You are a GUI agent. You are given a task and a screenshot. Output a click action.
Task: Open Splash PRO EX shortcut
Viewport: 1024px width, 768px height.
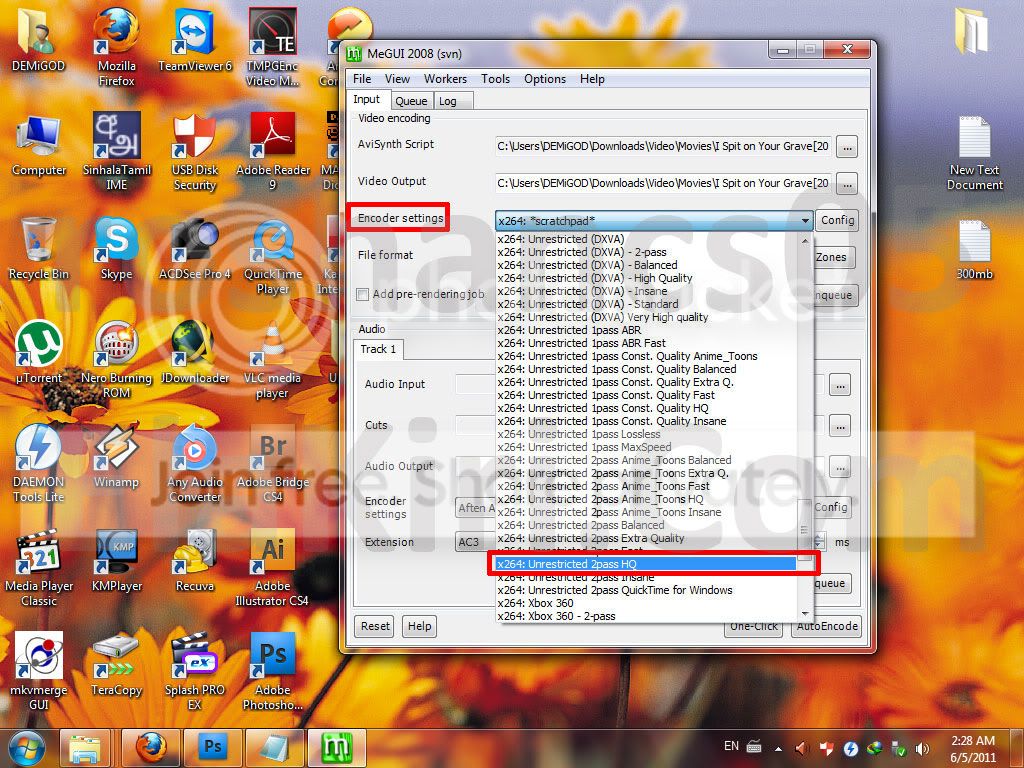point(195,670)
